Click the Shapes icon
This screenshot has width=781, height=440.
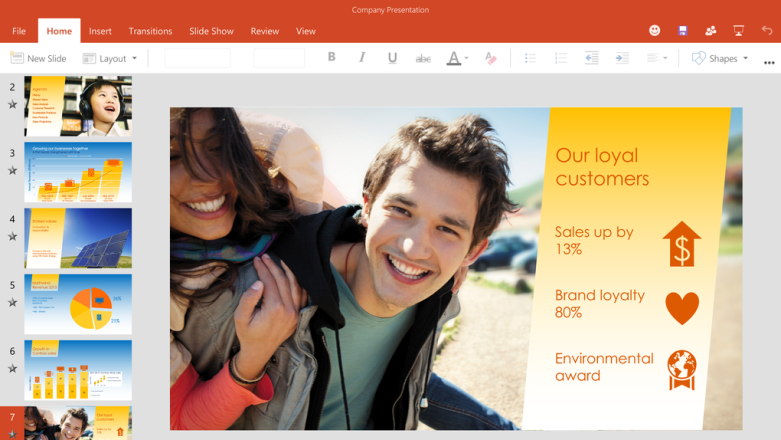point(698,58)
